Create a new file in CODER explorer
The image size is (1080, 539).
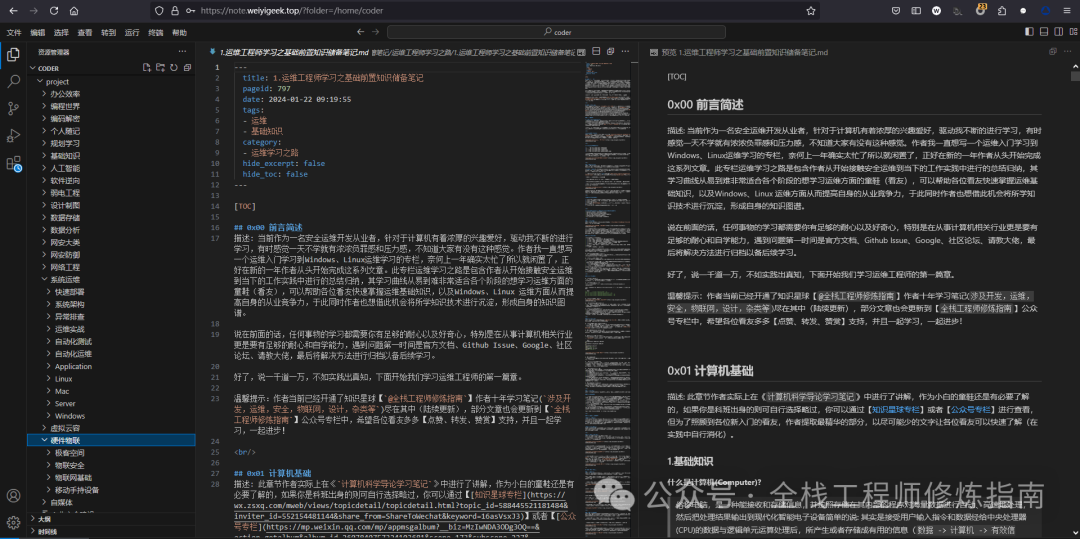tap(146, 67)
